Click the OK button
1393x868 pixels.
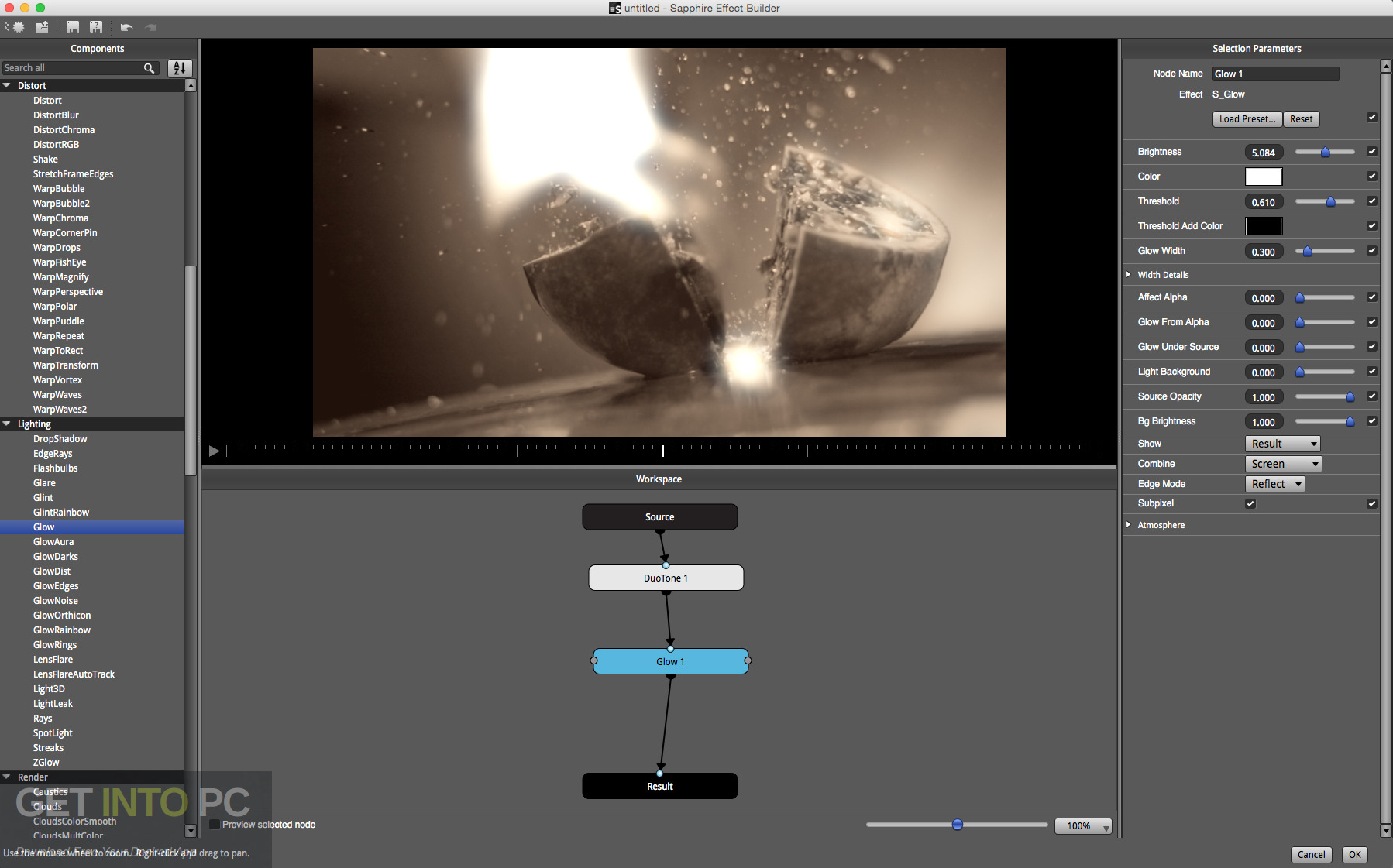(1355, 855)
